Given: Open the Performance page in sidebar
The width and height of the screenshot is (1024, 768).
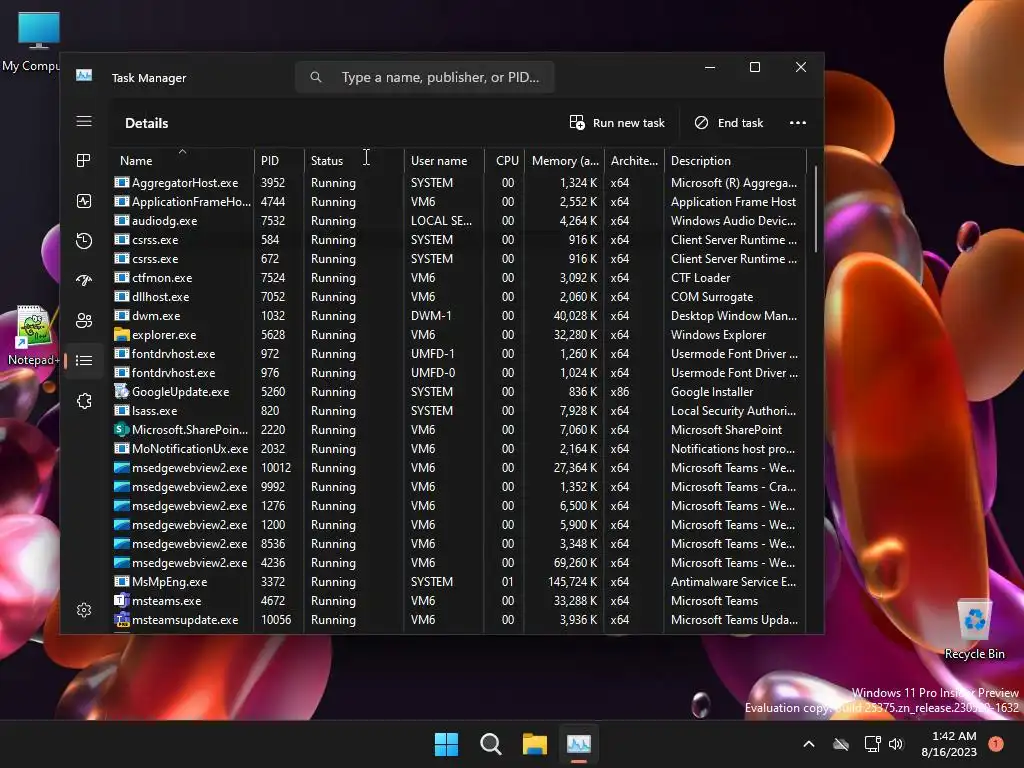Looking at the screenshot, I should pos(84,201).
